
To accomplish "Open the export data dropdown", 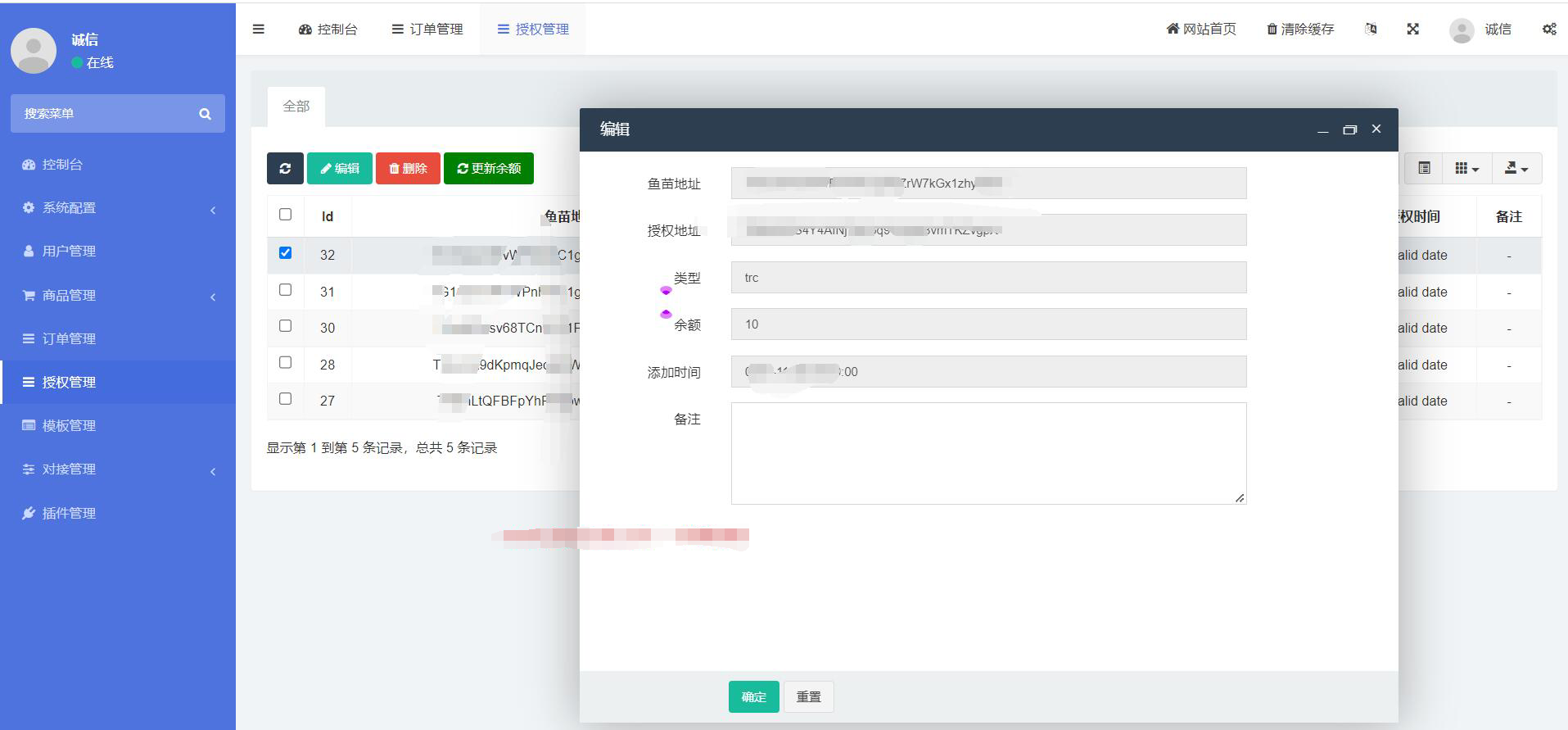I will (x=1516, y=168).
